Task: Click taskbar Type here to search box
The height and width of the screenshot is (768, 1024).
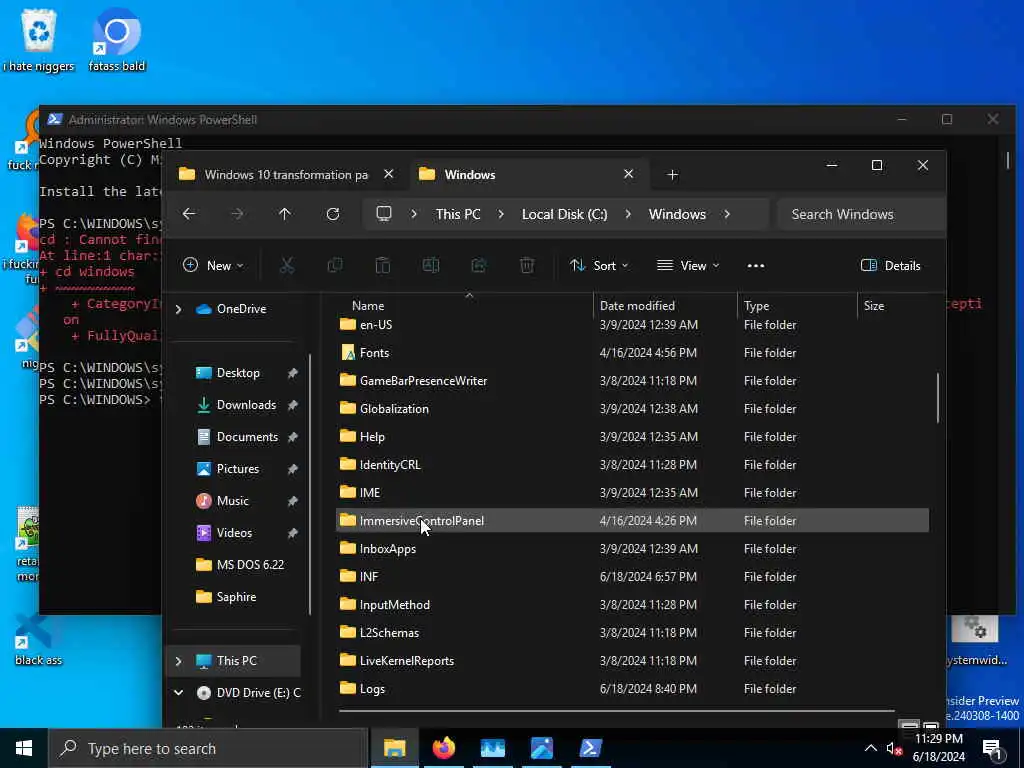Action: click(208, 748)
